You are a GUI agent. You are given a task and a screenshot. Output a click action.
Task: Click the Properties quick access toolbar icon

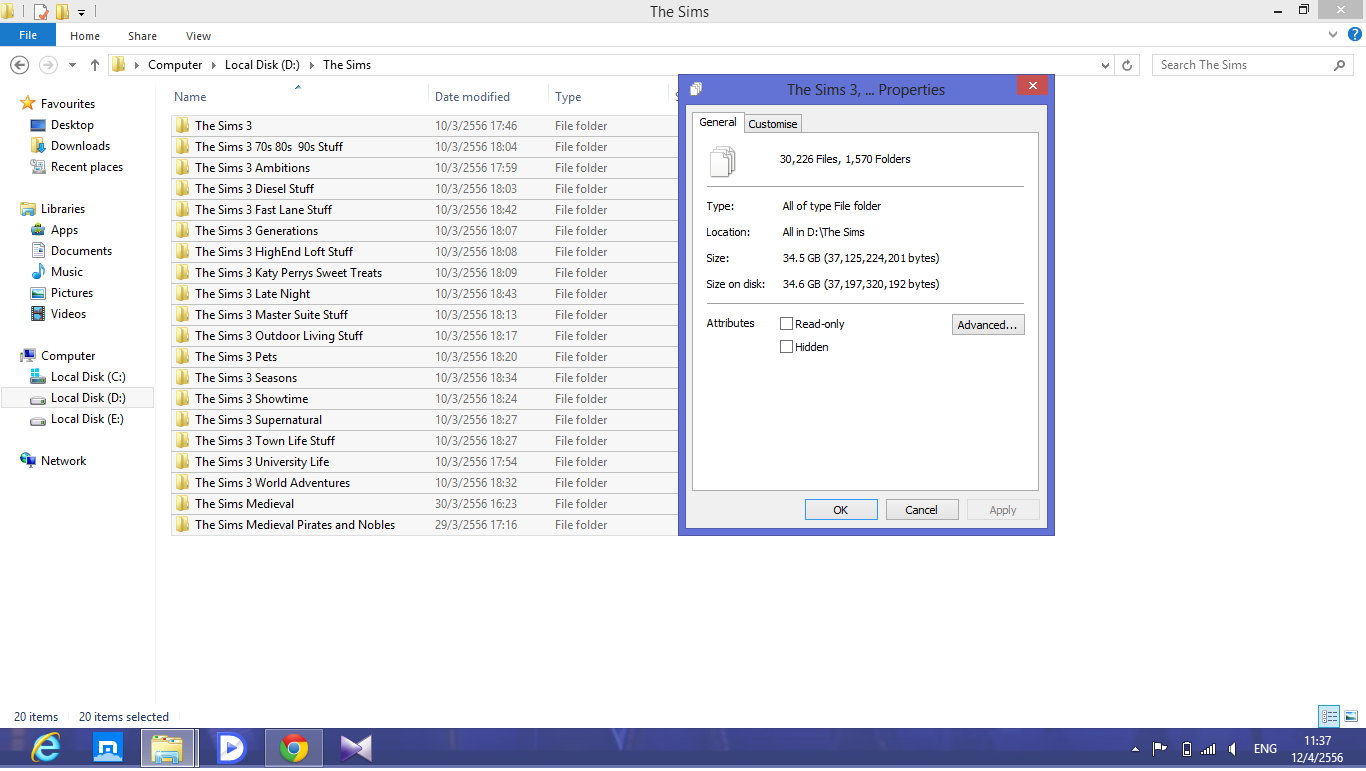[41, 12]
